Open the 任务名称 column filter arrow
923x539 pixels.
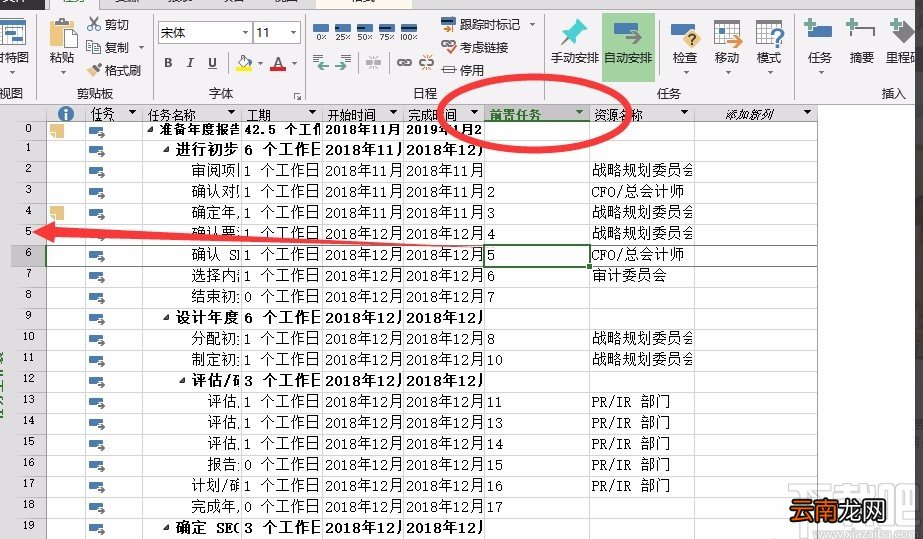click(231, 113)
